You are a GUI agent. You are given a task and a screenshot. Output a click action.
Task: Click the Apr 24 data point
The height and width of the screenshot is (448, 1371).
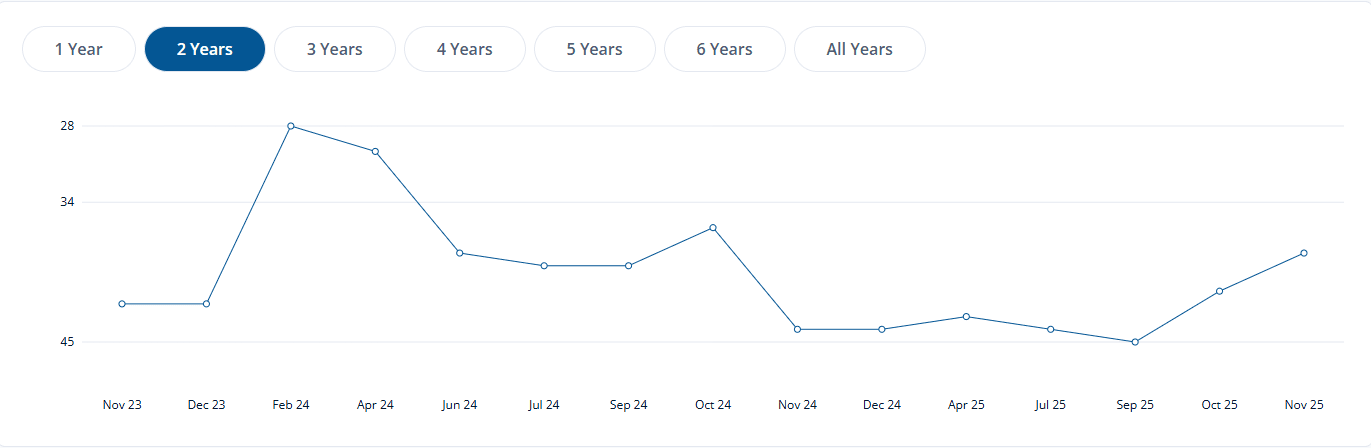[375, 151]
